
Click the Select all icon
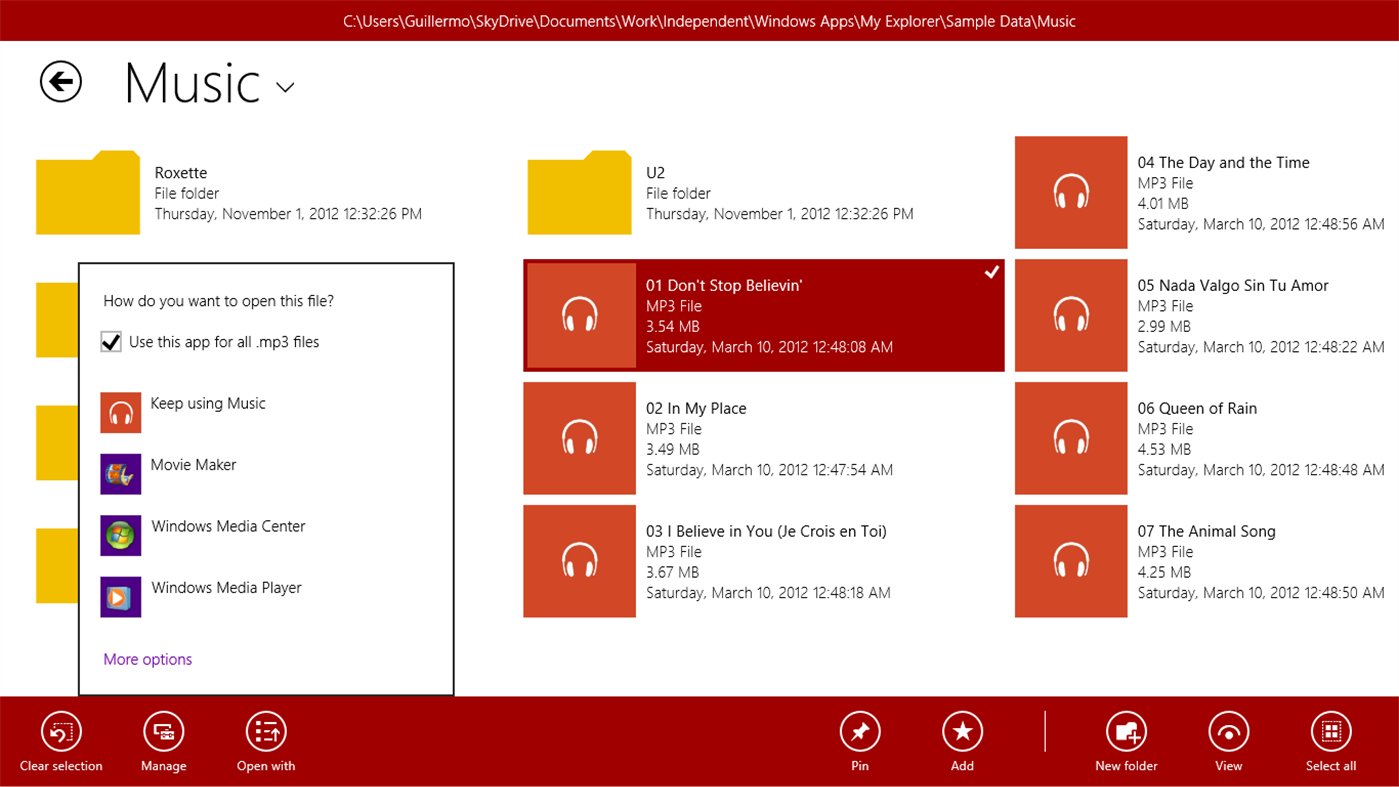pyautogui.click(x=1331, y=731)
